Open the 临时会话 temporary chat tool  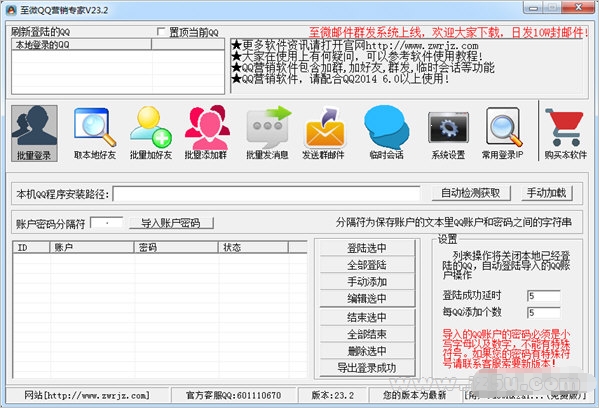(x=387, y=133)
